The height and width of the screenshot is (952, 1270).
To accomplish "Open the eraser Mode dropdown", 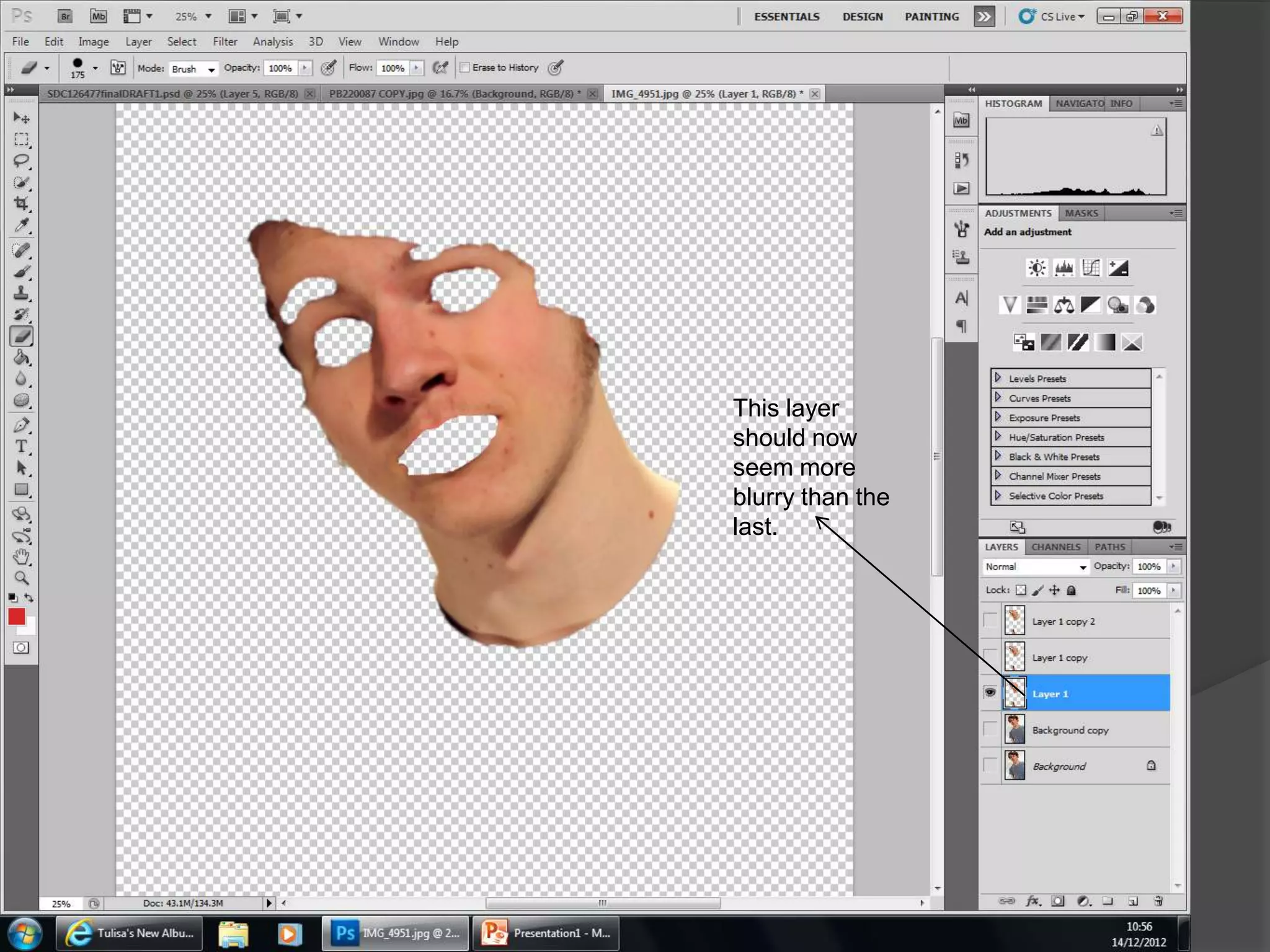I will [x=193, y=69].
